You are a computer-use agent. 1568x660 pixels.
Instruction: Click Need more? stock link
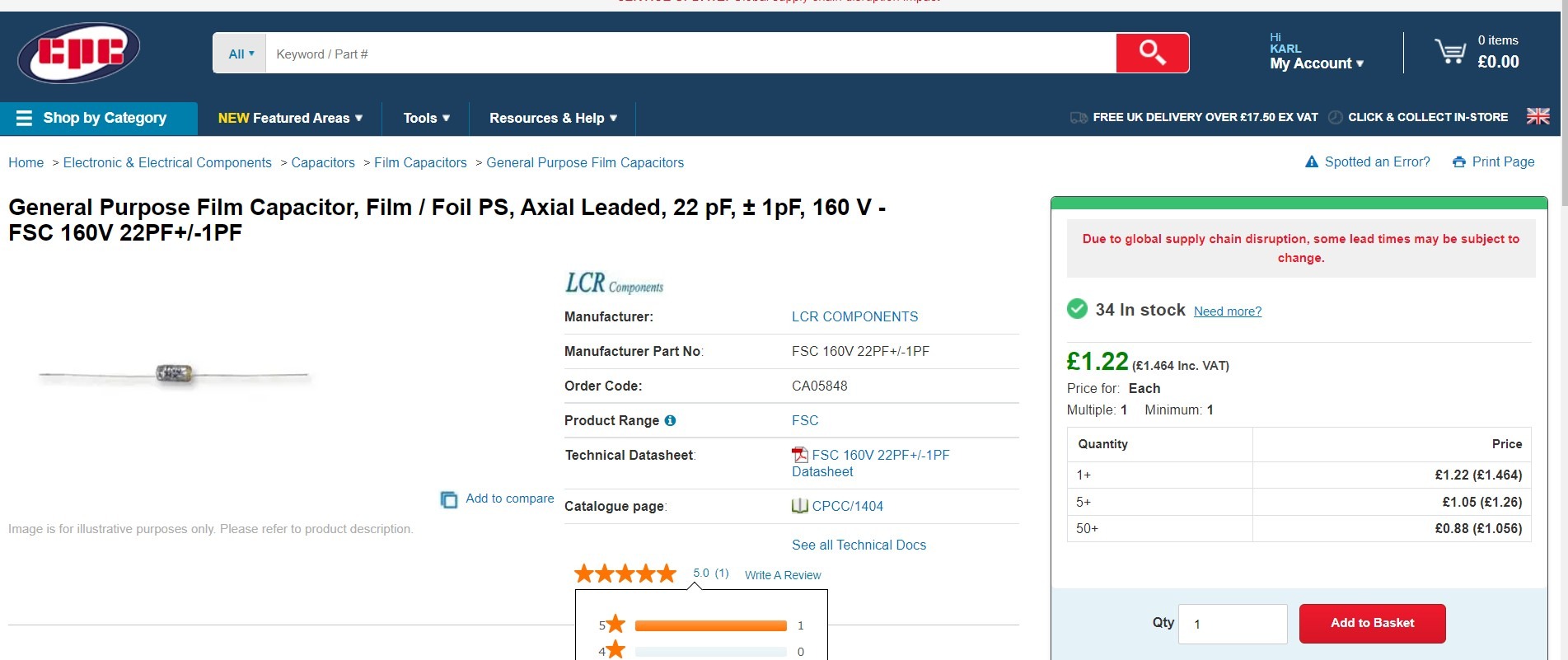point(1227,311)
